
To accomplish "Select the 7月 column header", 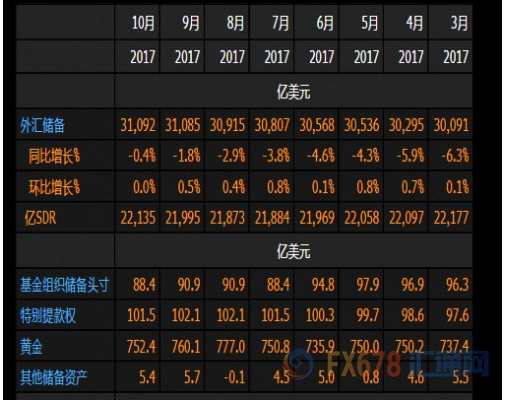I will 280,23.
